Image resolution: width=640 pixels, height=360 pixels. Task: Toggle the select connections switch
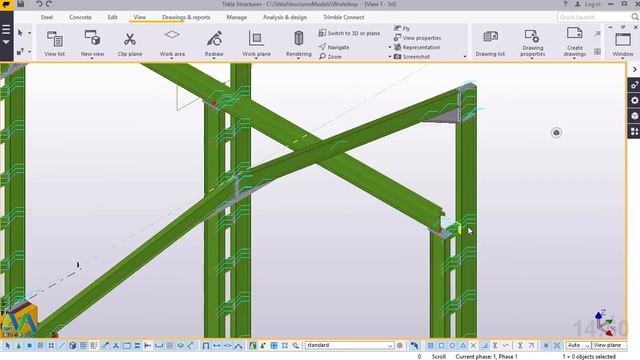[19, 345]
